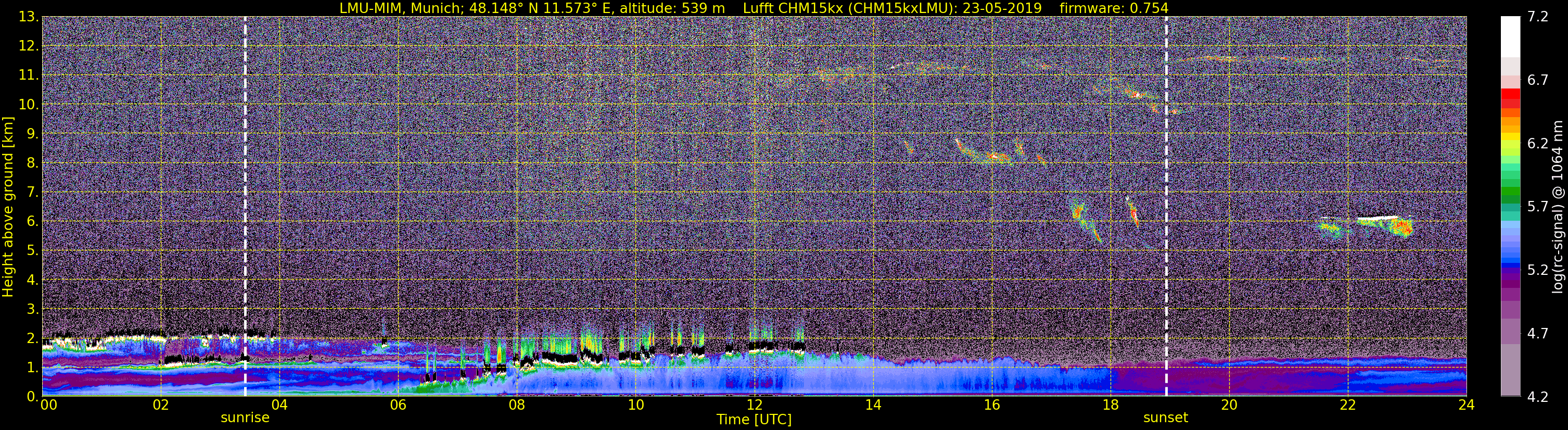The height and width of the screenshot is (430, 1568).
Task: Click the time axis tick 16
Action: tap(991, 405)
